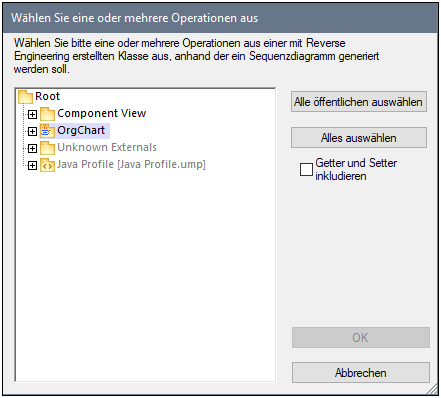The width and height of the screenshot is (441, 398).
Task: Click the Root folder icon
Action: [x=25, y=97]
